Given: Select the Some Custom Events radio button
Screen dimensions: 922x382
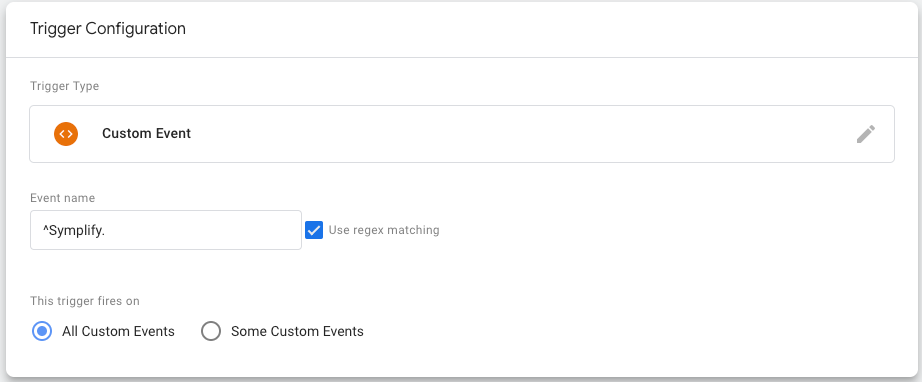Looking at the screenshot, I should point(211,331).
